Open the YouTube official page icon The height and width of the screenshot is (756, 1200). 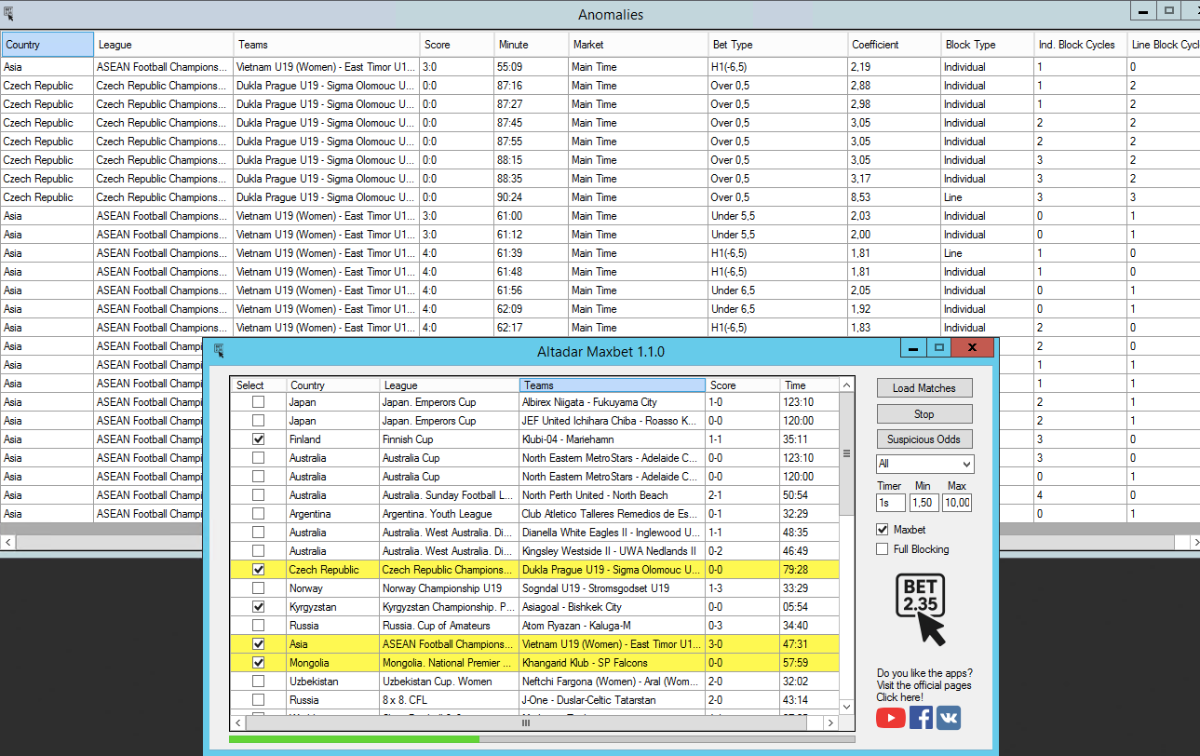click(x=891, y=717)
